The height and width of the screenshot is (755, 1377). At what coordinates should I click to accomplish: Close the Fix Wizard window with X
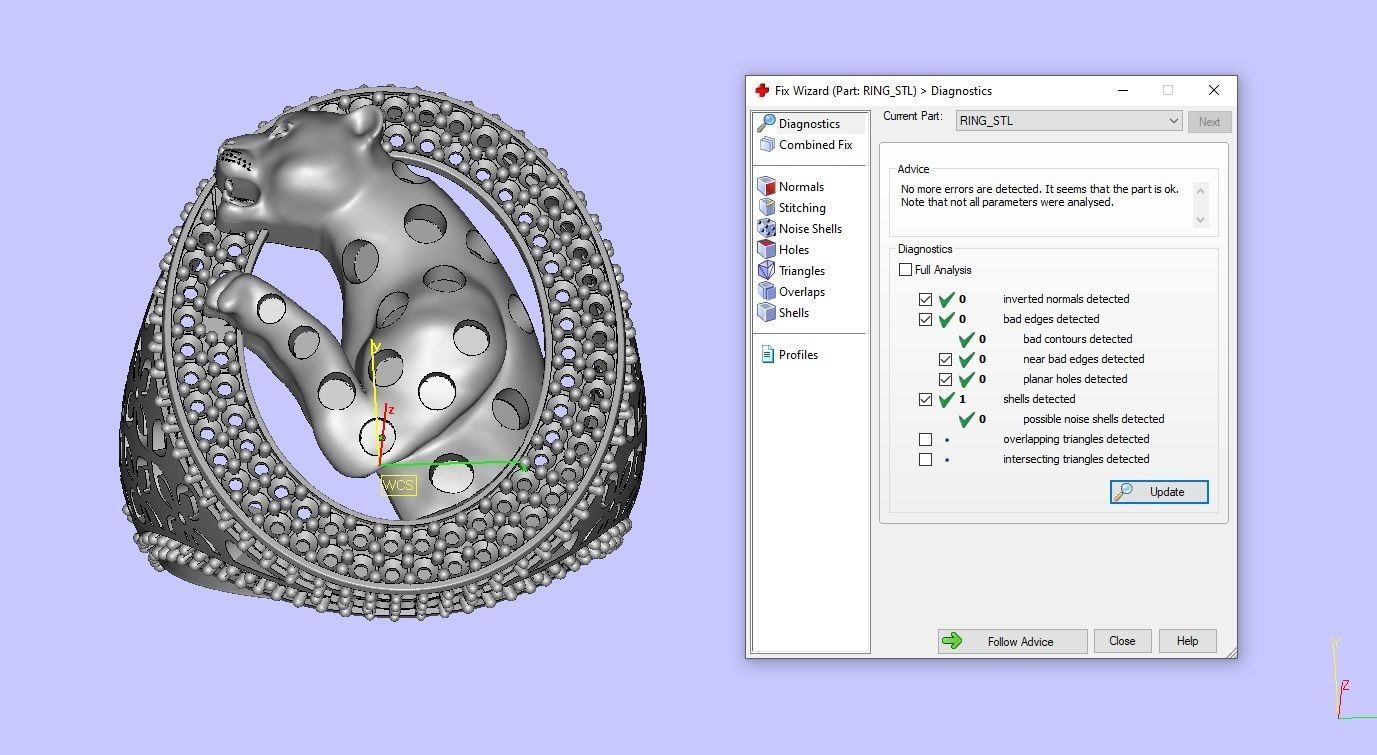(1213, 90)
